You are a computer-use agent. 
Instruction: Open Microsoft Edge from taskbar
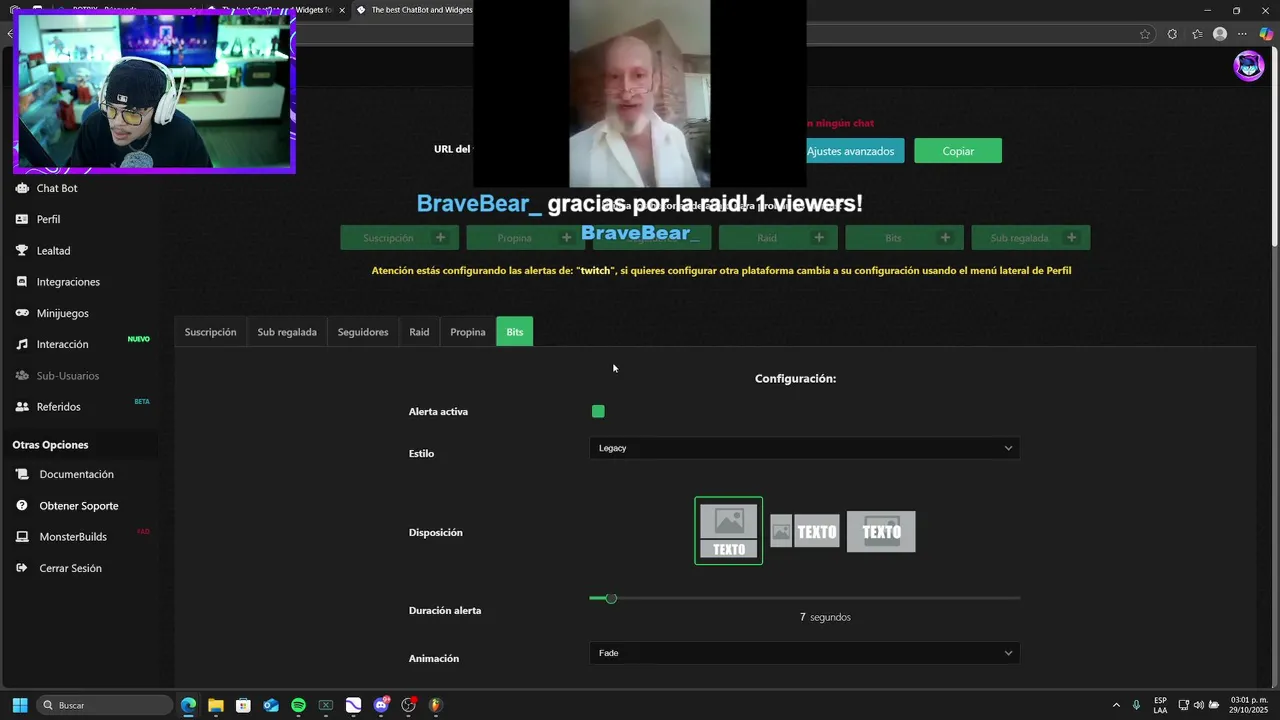[x=188, y=705]
